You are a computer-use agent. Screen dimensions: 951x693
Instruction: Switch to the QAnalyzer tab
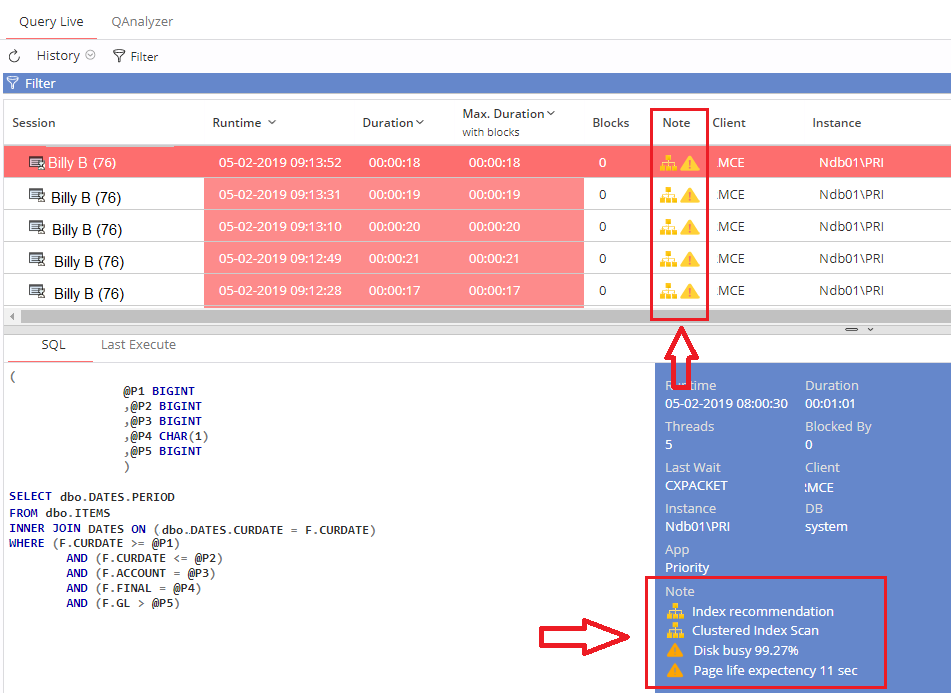142,22
